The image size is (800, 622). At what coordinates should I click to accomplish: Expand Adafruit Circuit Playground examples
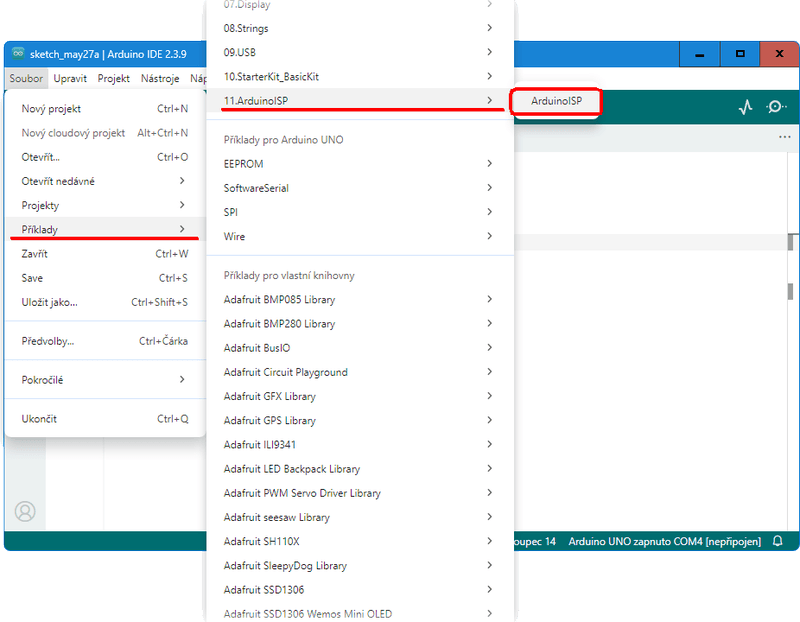360,372
